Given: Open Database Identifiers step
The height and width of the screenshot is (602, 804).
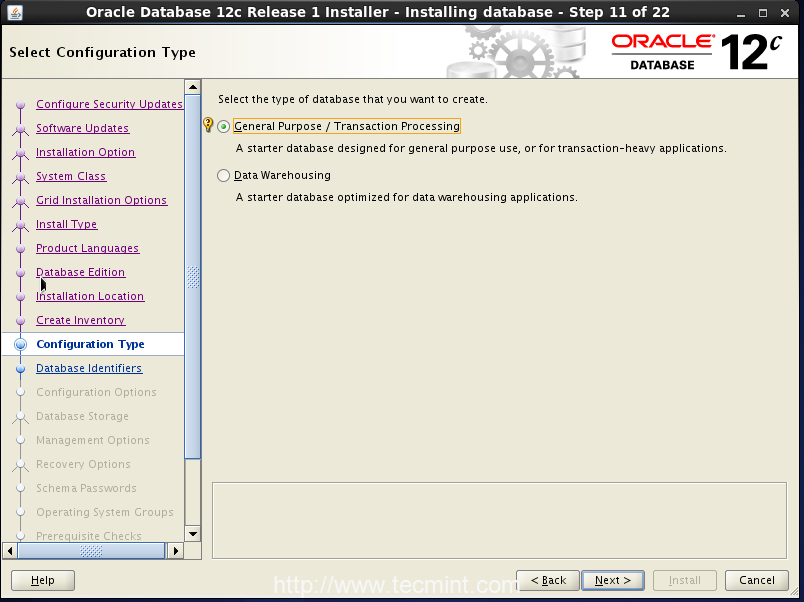Looking at the screenshot, I should coord(89,368).
